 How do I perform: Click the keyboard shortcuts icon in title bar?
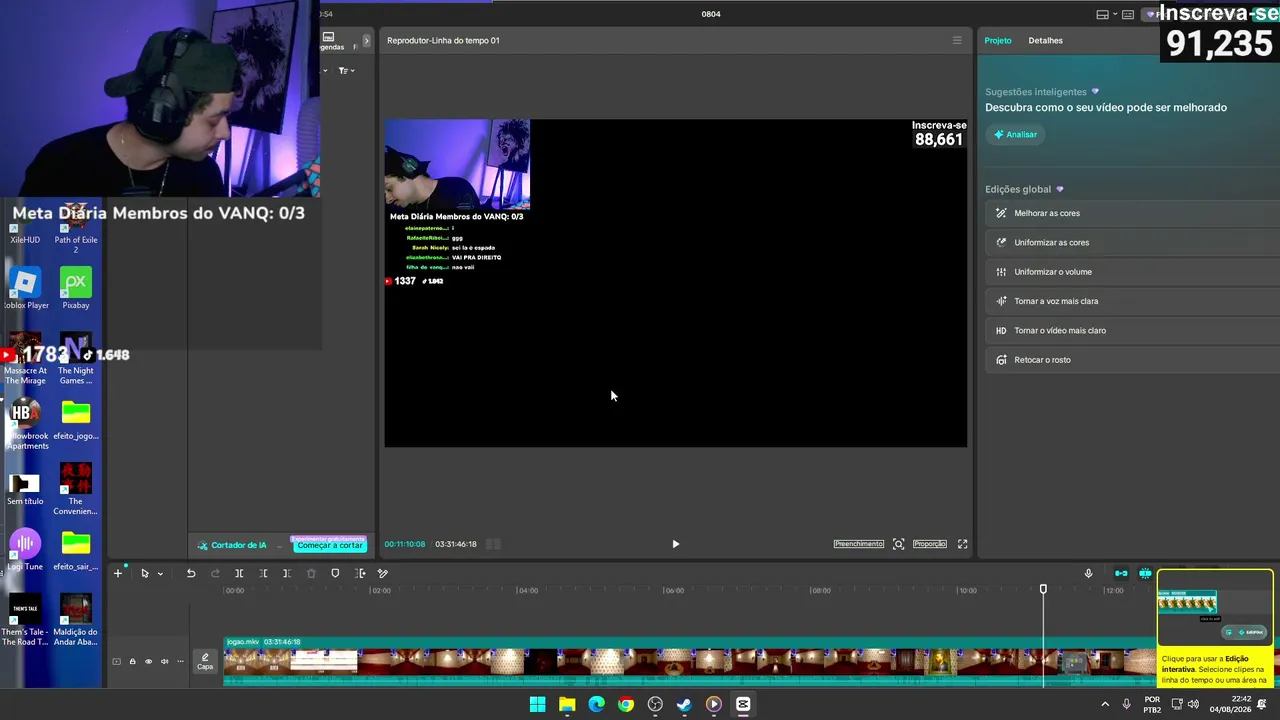1128,14
